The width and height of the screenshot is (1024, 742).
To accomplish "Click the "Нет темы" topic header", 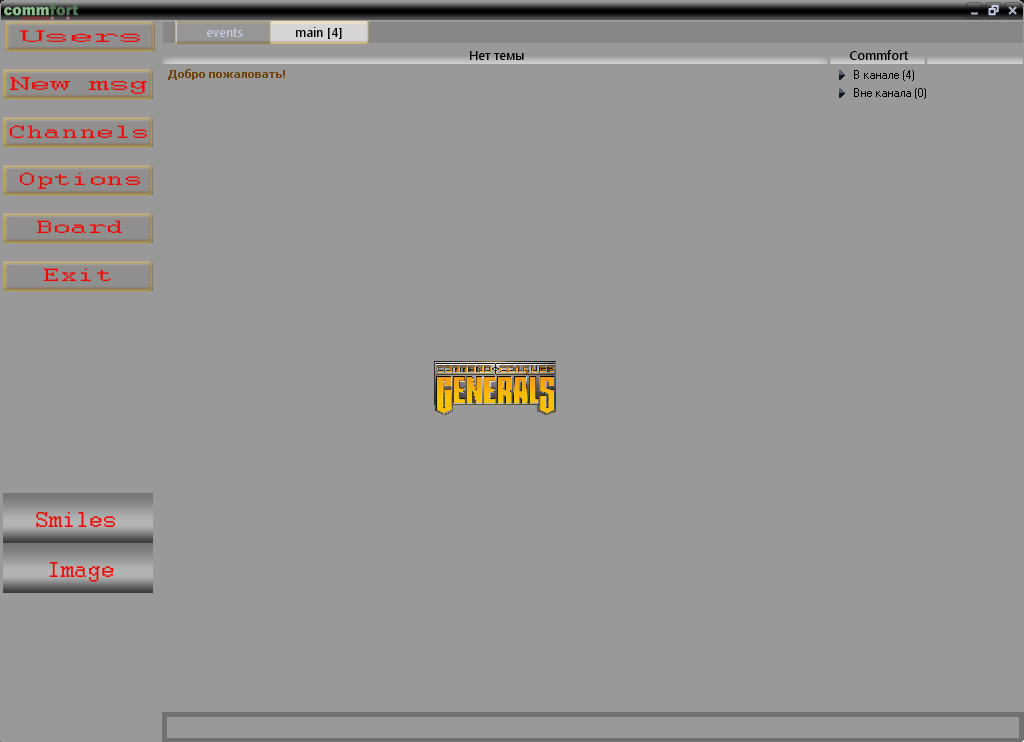I will (x=496, y=56).
